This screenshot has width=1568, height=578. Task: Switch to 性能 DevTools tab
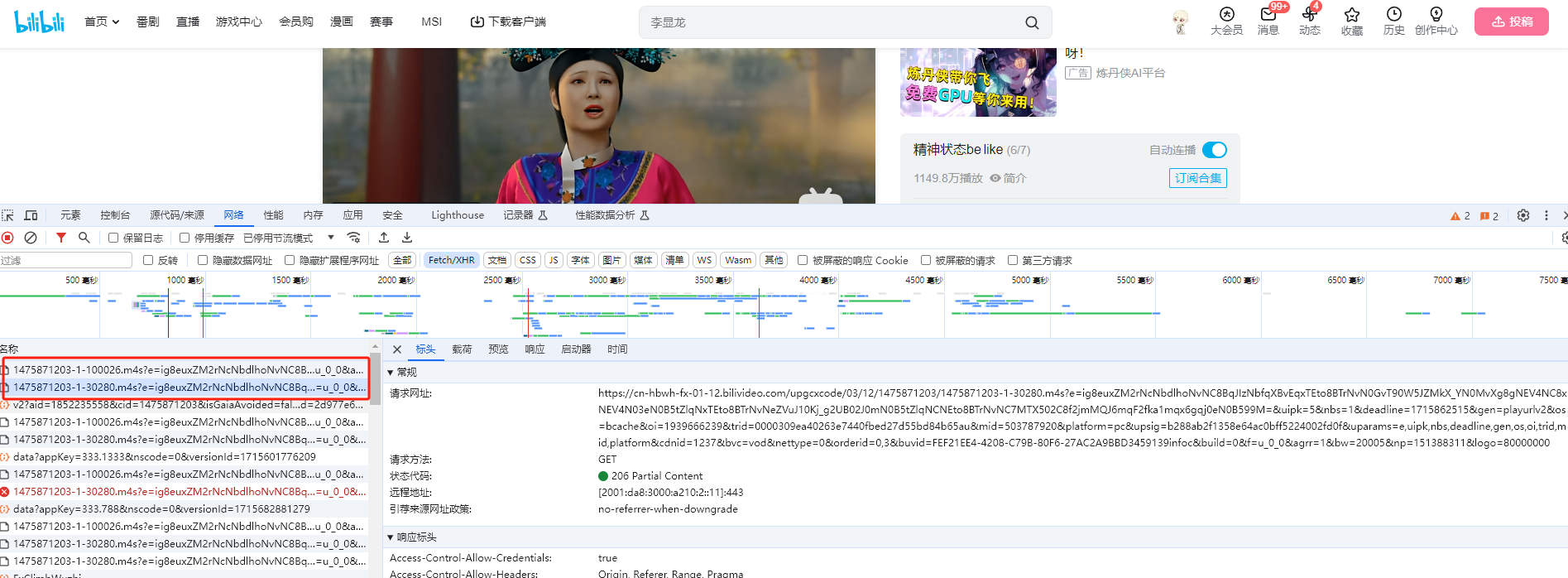click(273, 215)
